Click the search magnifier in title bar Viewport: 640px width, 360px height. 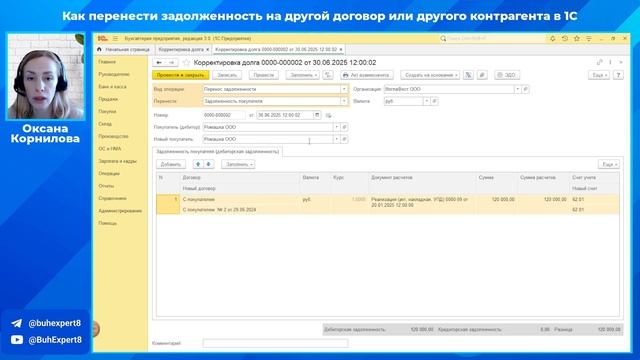pyautogui.click(x=443, y=38)
